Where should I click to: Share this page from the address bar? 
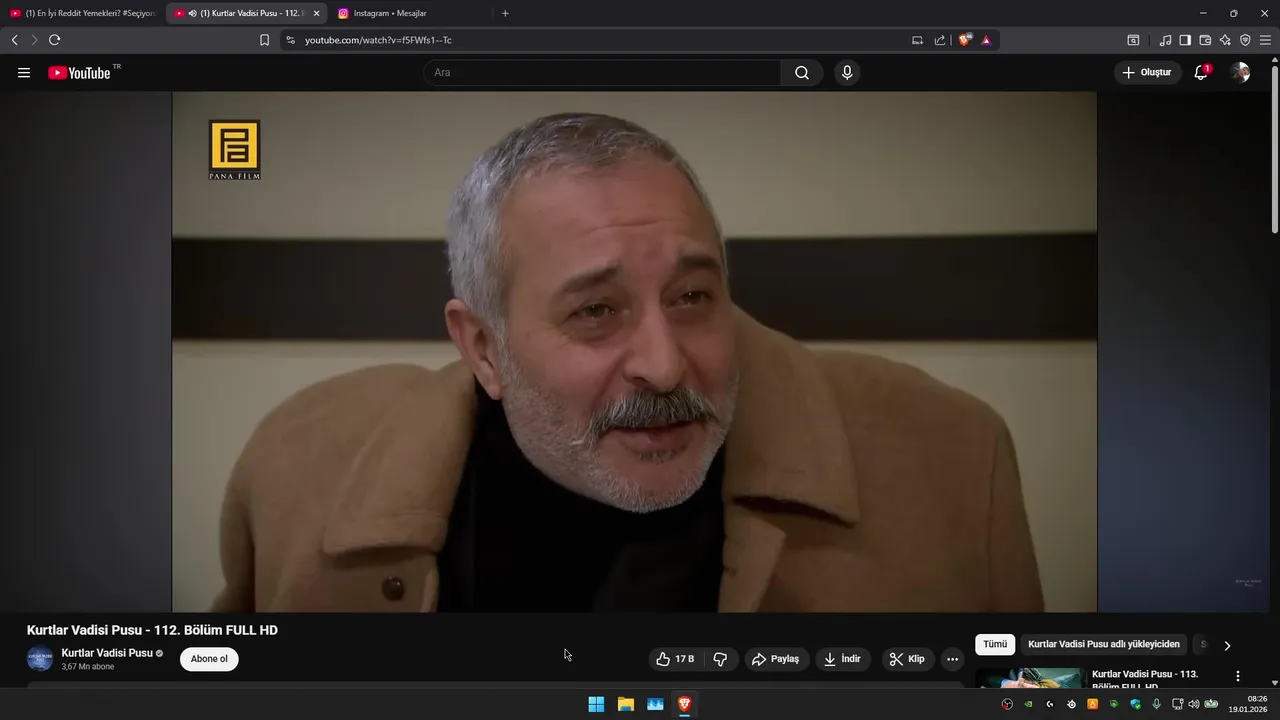(x=940, y=40)
